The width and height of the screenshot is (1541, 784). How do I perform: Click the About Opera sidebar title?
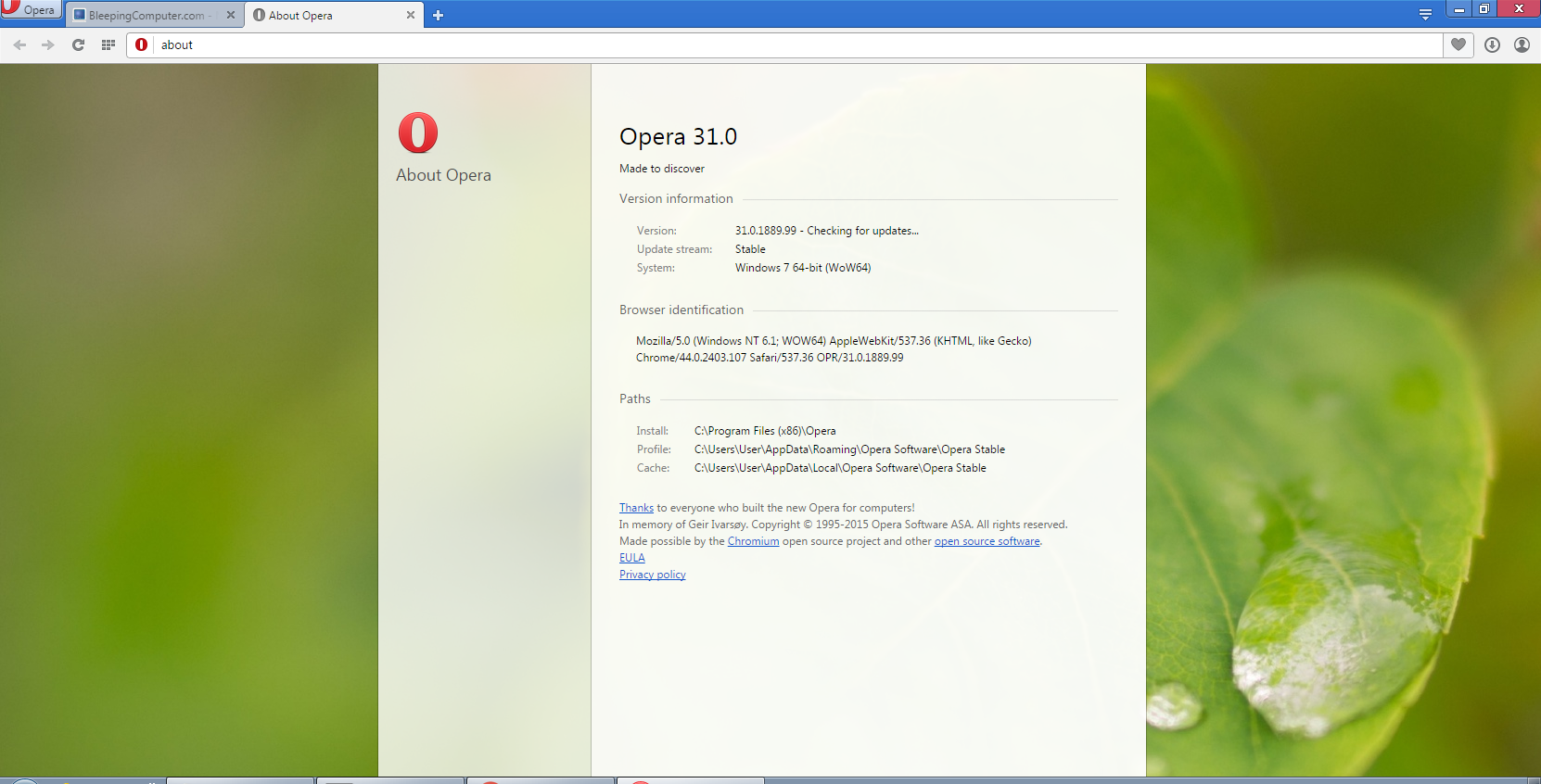click(x=443, y=175)
